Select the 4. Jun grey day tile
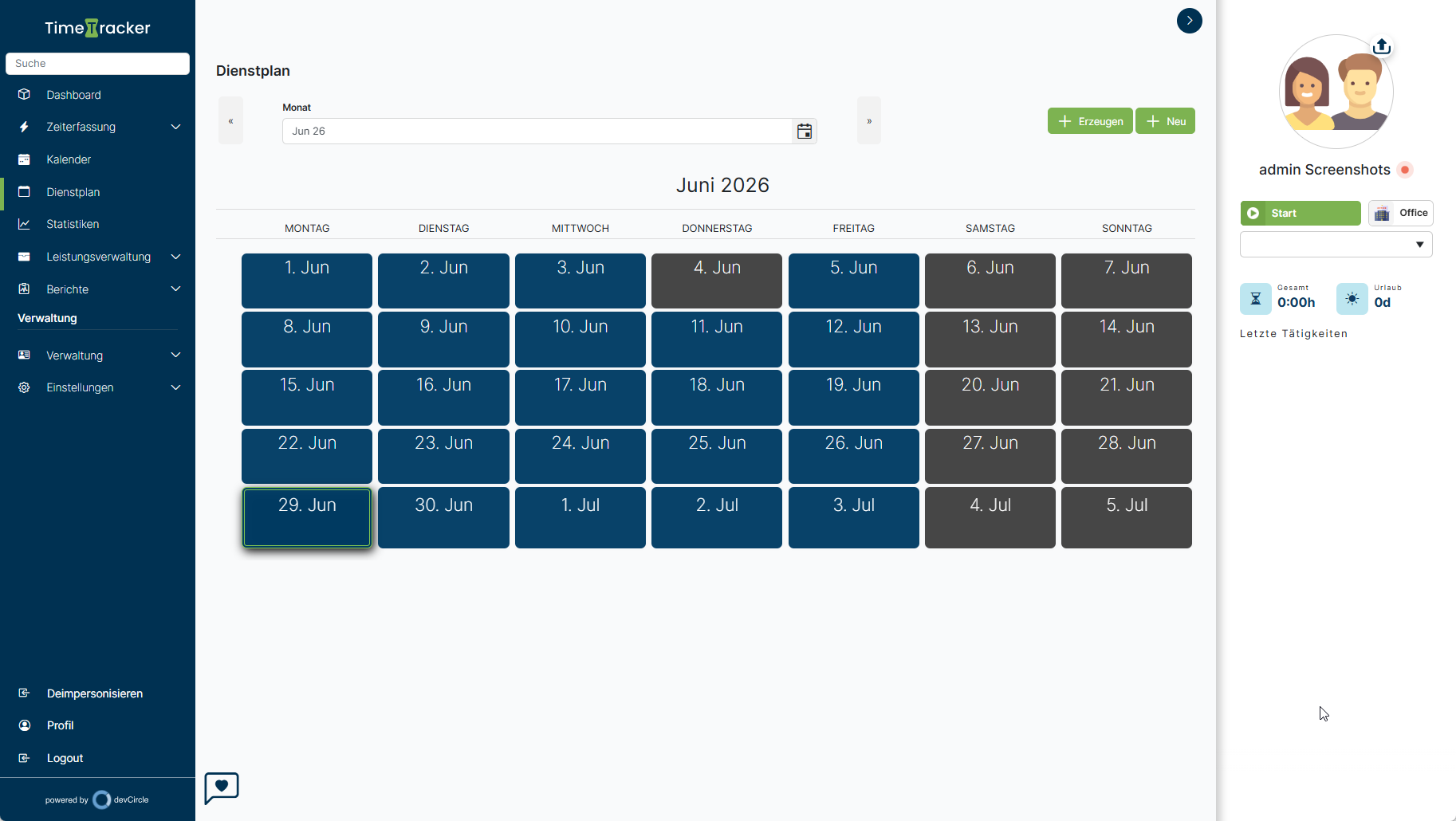This screenshot has height=821, width=1456. 717,281
